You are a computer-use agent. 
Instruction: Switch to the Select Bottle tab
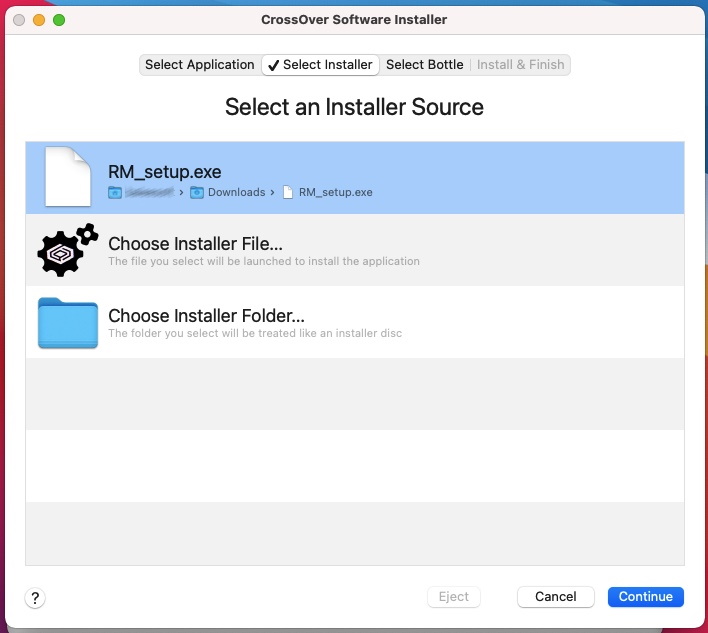(x=424, y=65)
